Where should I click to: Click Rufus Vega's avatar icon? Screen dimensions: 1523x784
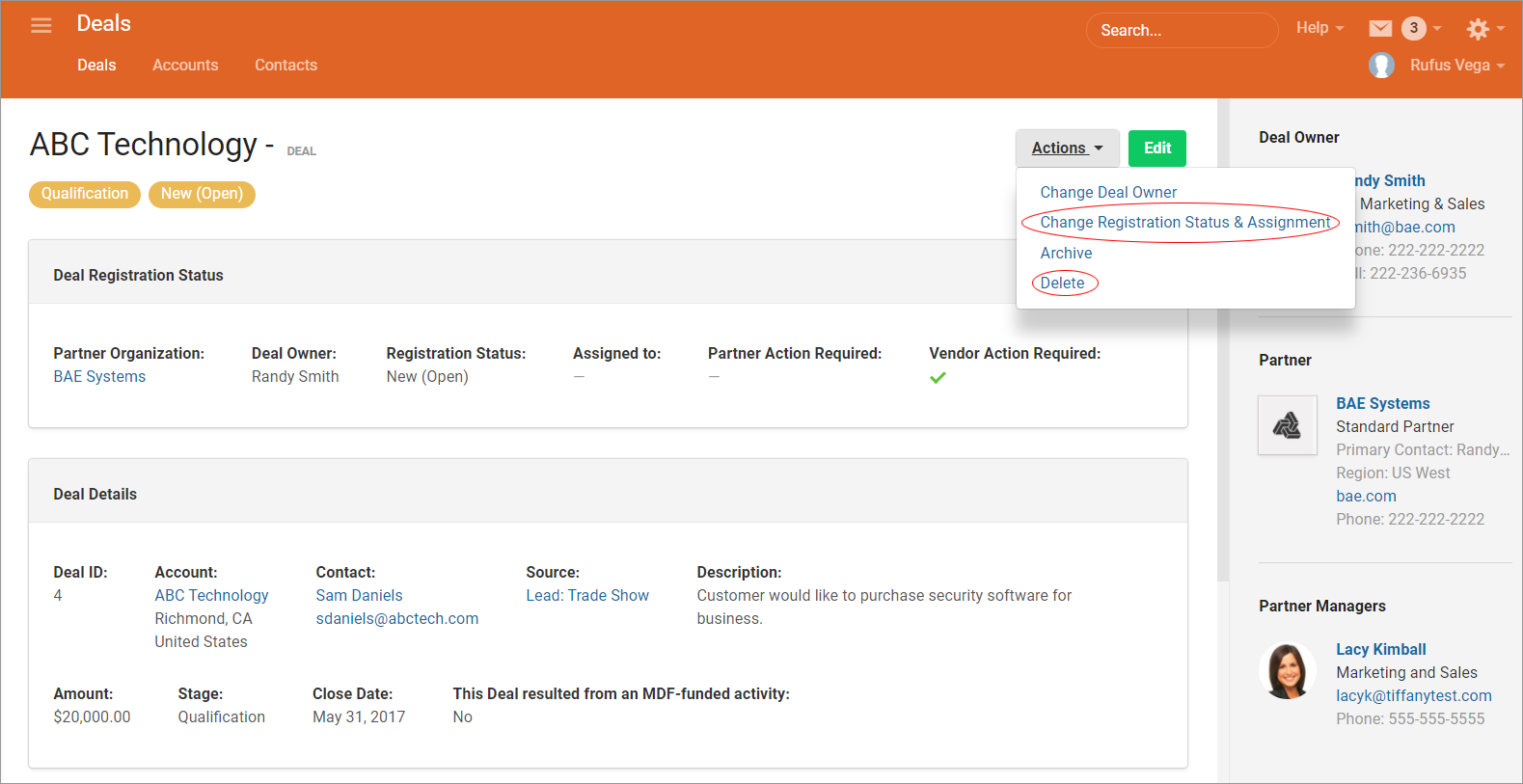[1381, 66]
